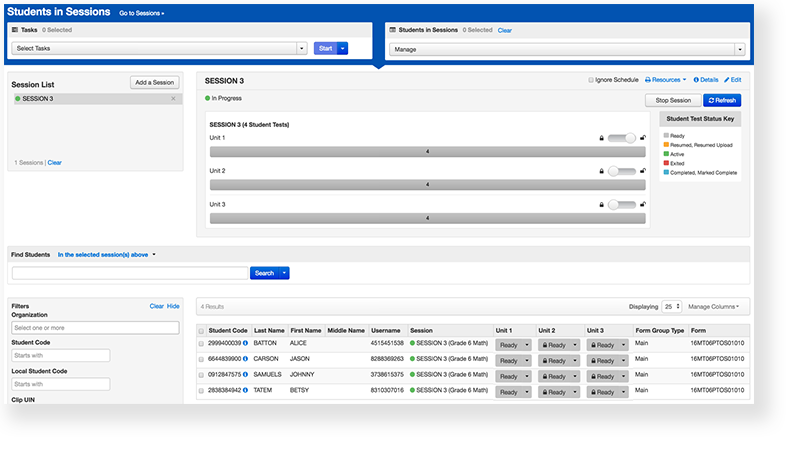Select the checkbox for student BATTON
The height and width of the screenshot is (452, 802).
click(x=202, y=343)
